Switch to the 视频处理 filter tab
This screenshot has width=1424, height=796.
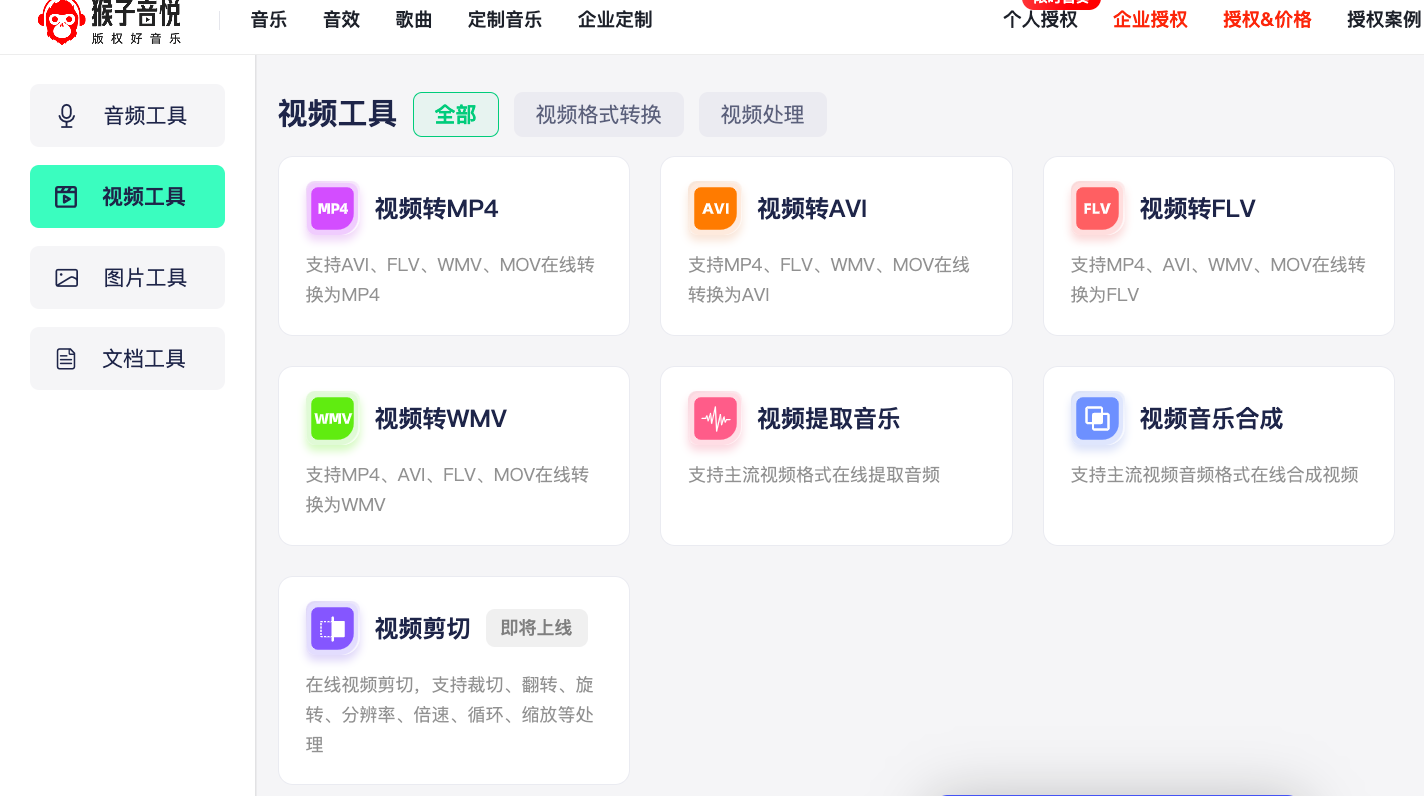click(762, 114)
